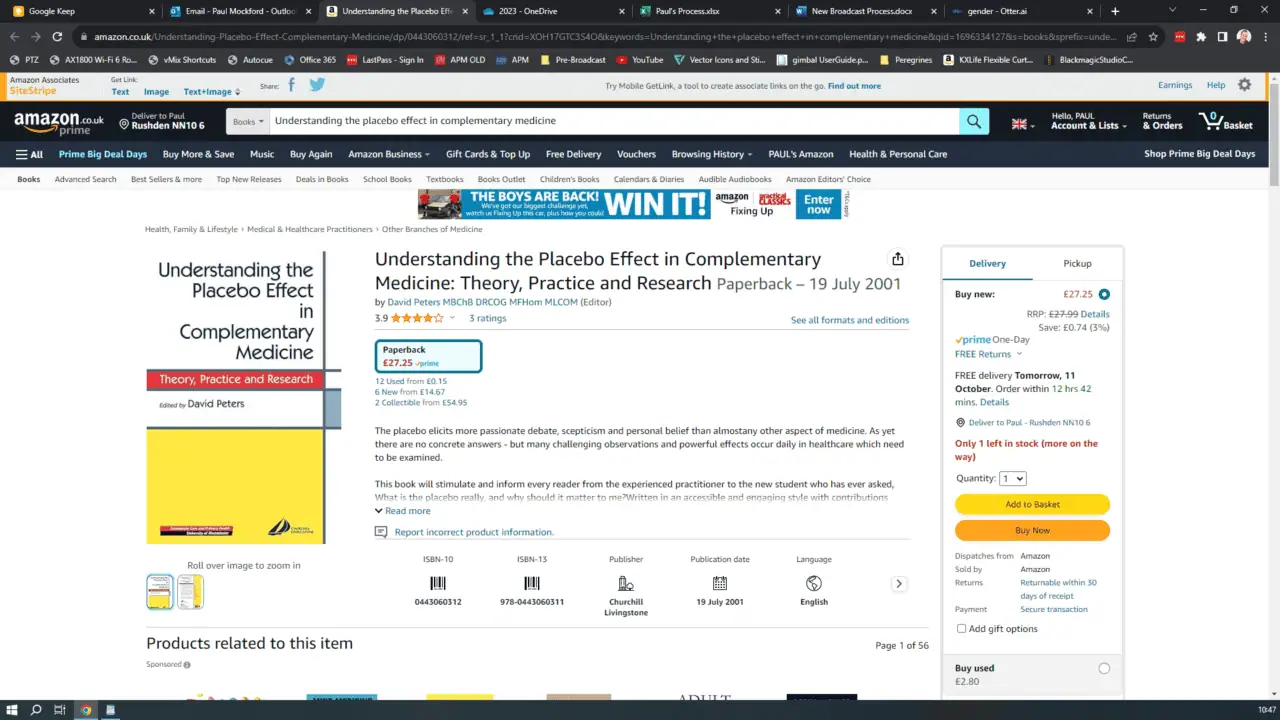The height and width of the screenshot is (720, 1280).
Task: Open the Books search category dropdown
Action: tap(248, 121)
